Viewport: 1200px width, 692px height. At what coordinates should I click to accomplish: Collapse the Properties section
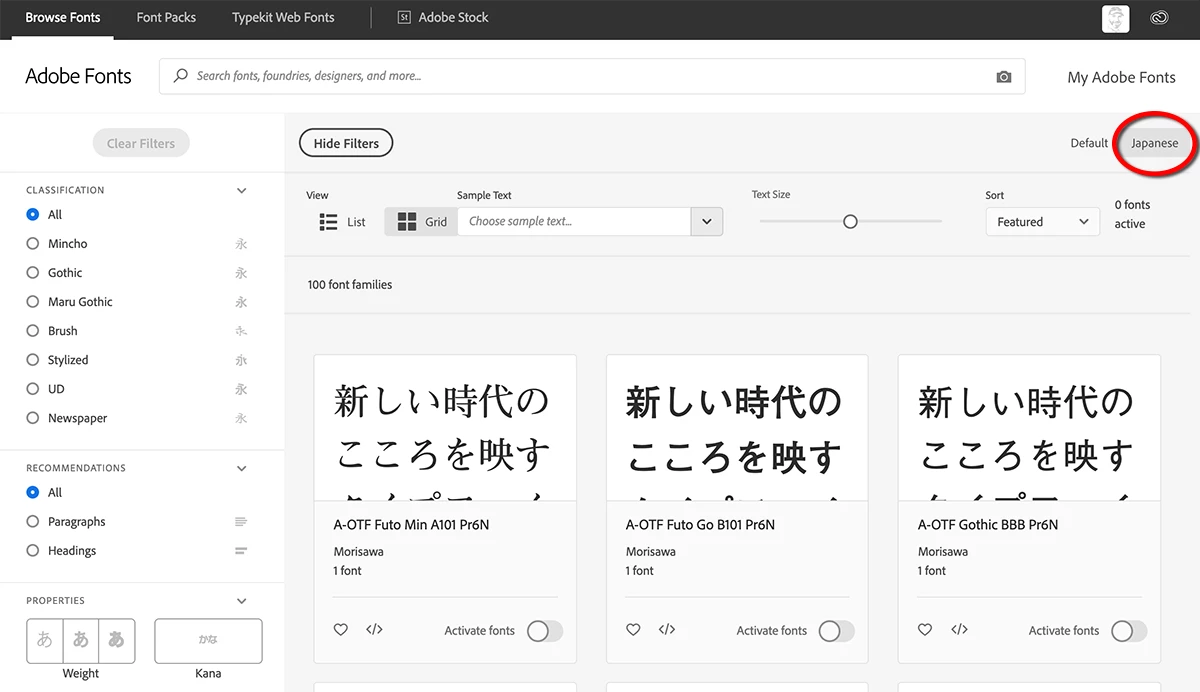241,601
